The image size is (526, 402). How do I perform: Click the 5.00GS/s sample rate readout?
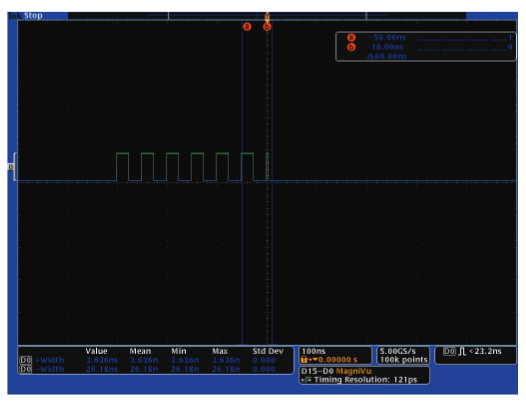398,351
